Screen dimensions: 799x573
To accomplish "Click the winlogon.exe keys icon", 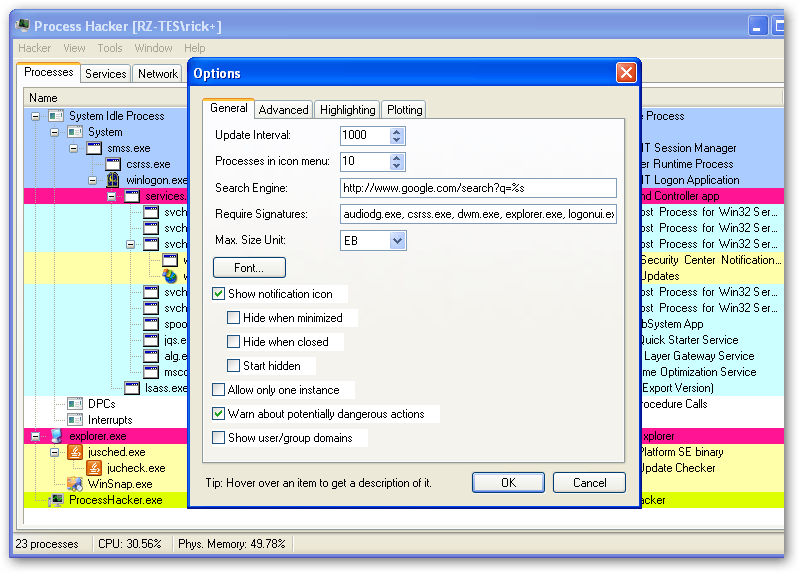I will coord(113,180).
